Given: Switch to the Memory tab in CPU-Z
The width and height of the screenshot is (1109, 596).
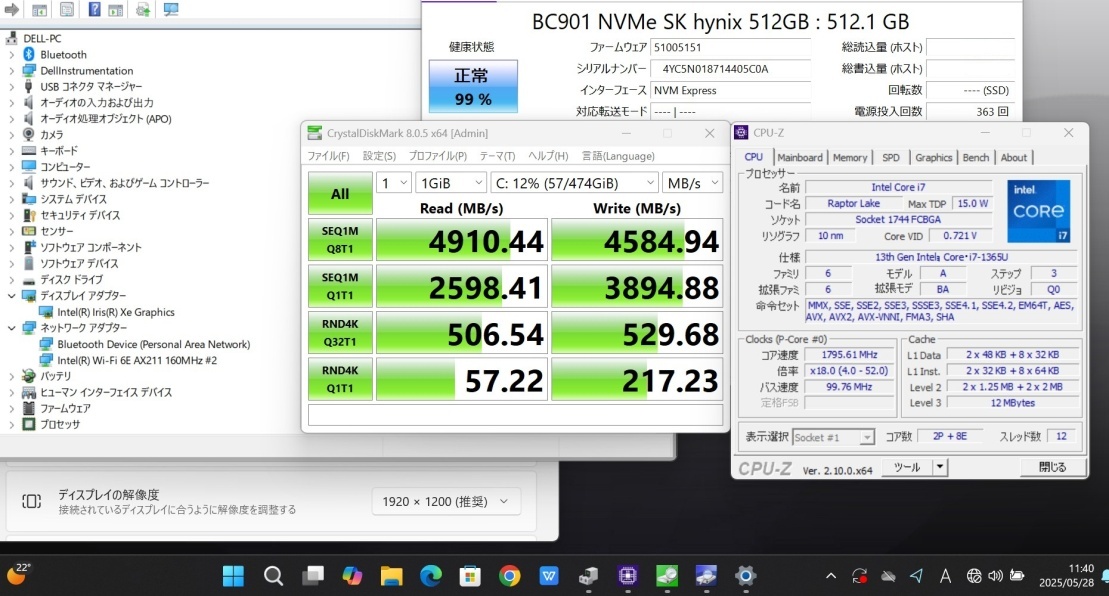Looking at the screenshot, I should [x=849, y=158].
